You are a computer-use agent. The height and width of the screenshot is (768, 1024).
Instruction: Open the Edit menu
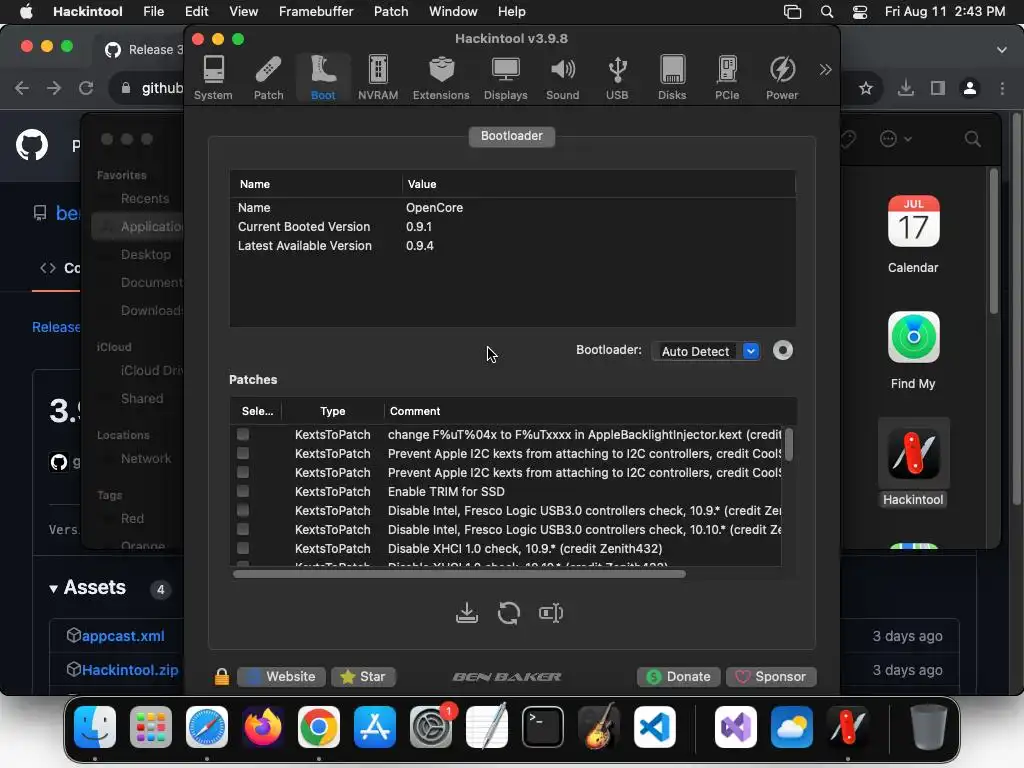click(196, 11)
